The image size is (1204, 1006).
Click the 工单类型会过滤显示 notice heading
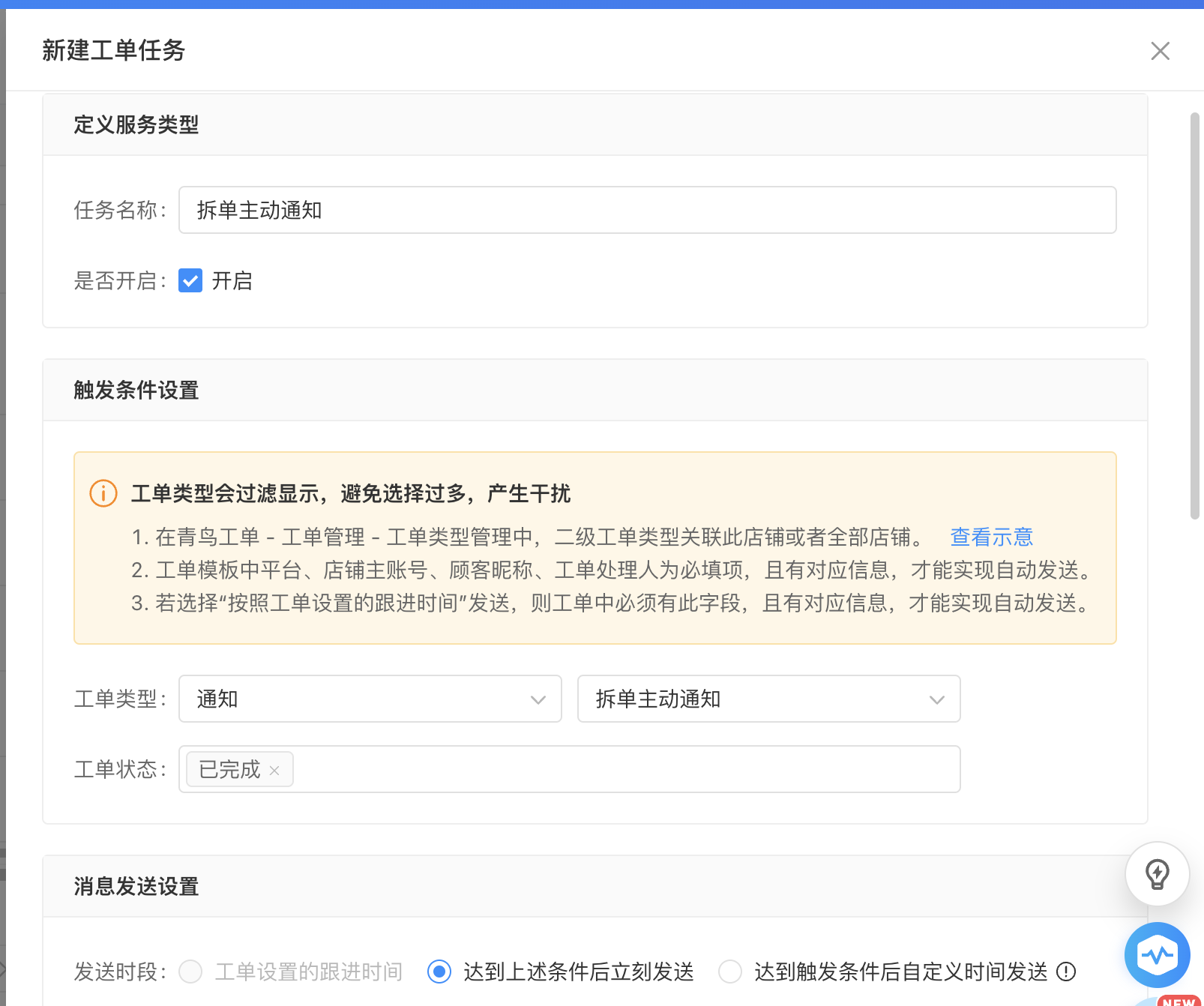(x=351, y=493)
